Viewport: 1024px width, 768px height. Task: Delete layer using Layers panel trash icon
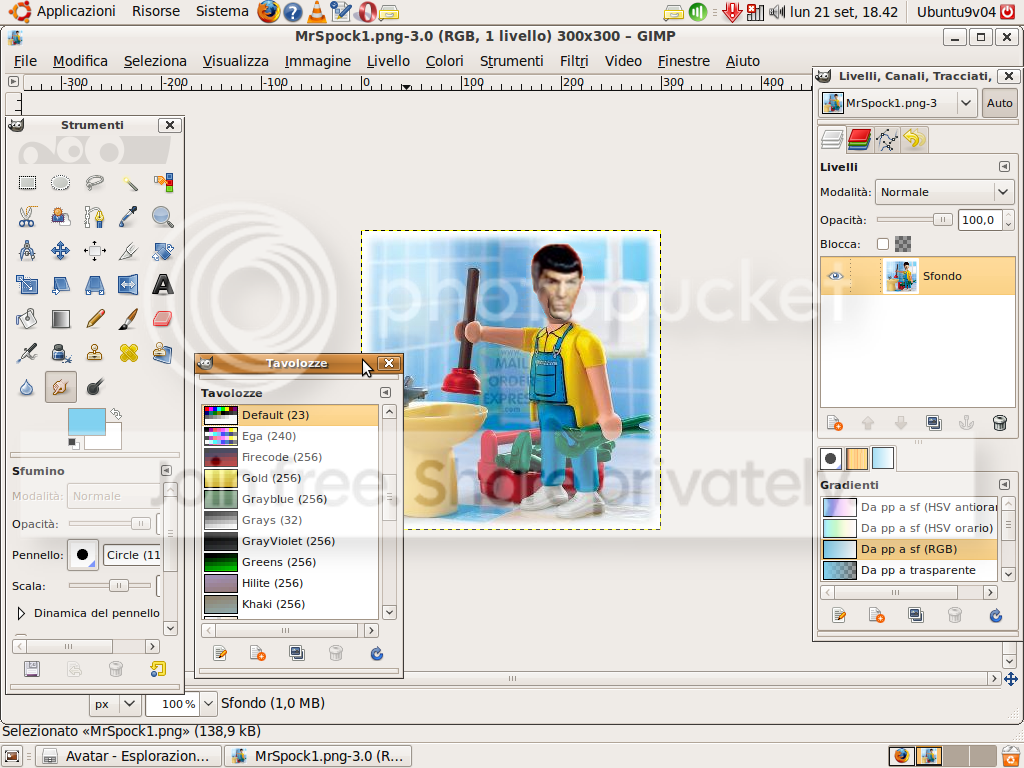(999, 423)
